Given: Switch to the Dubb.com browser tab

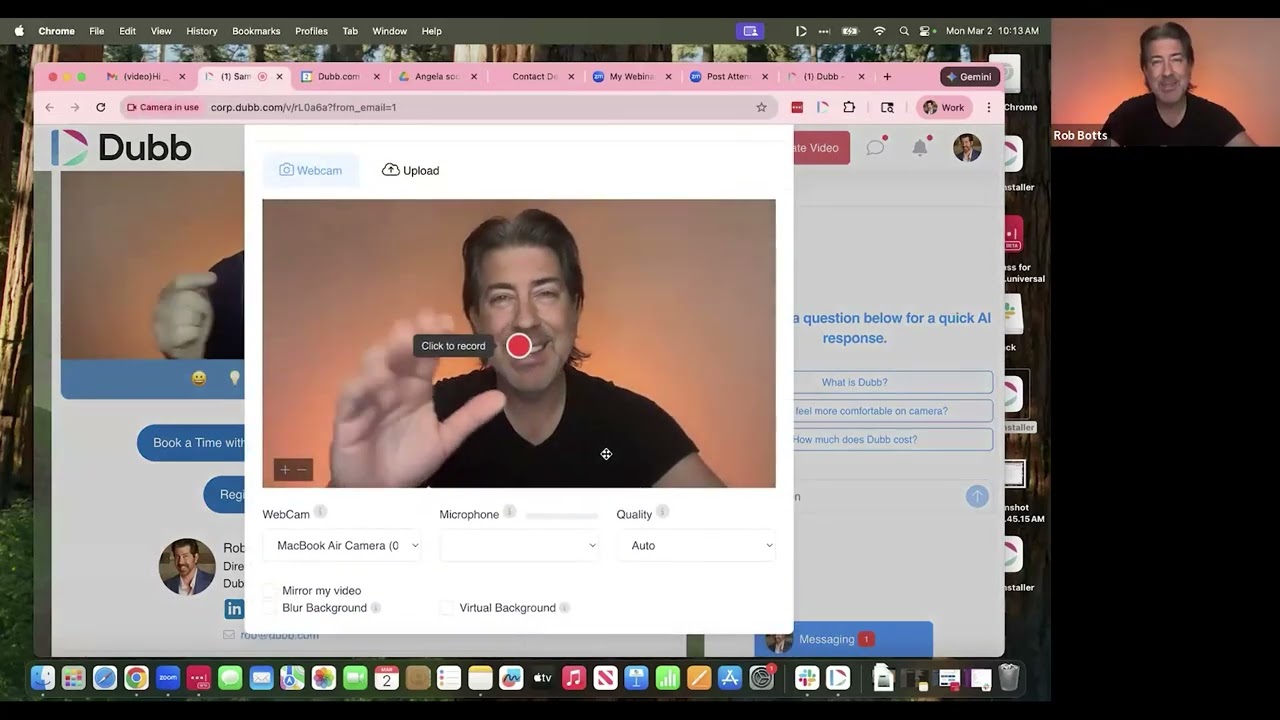Looking at the screenshot, I should tap(340, 76).
